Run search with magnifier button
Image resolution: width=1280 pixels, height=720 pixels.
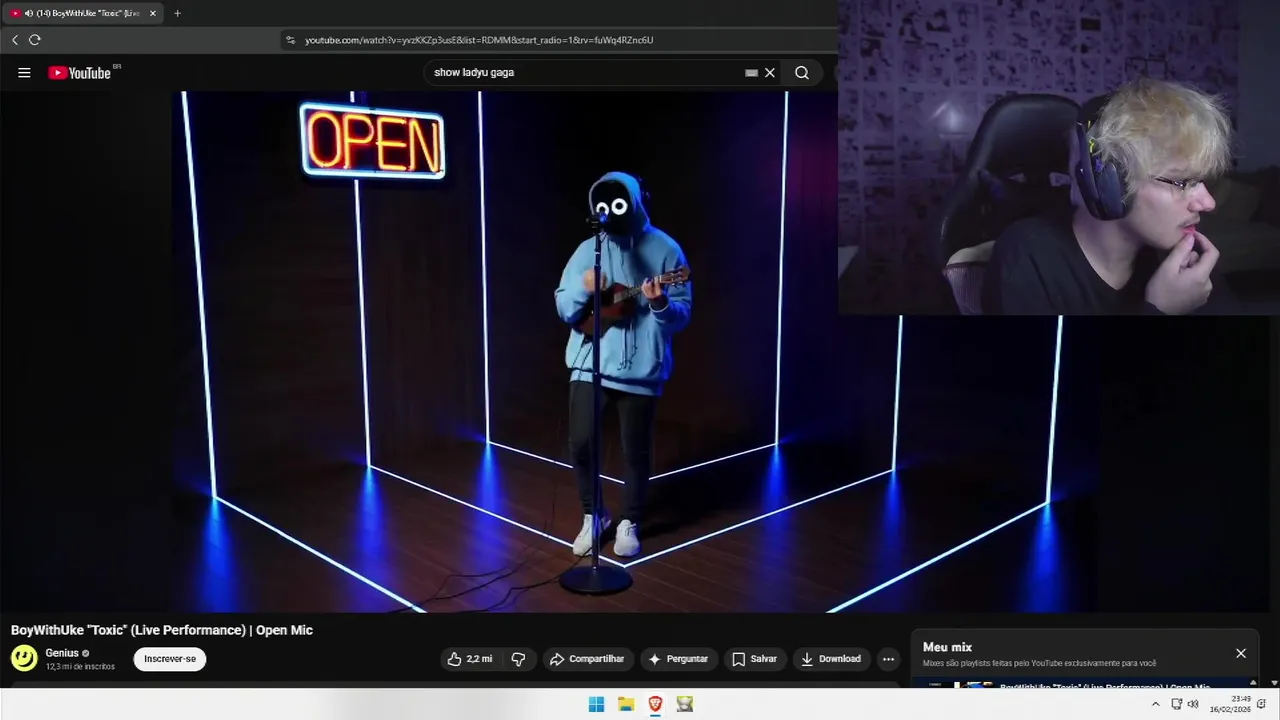coord(802,73)
